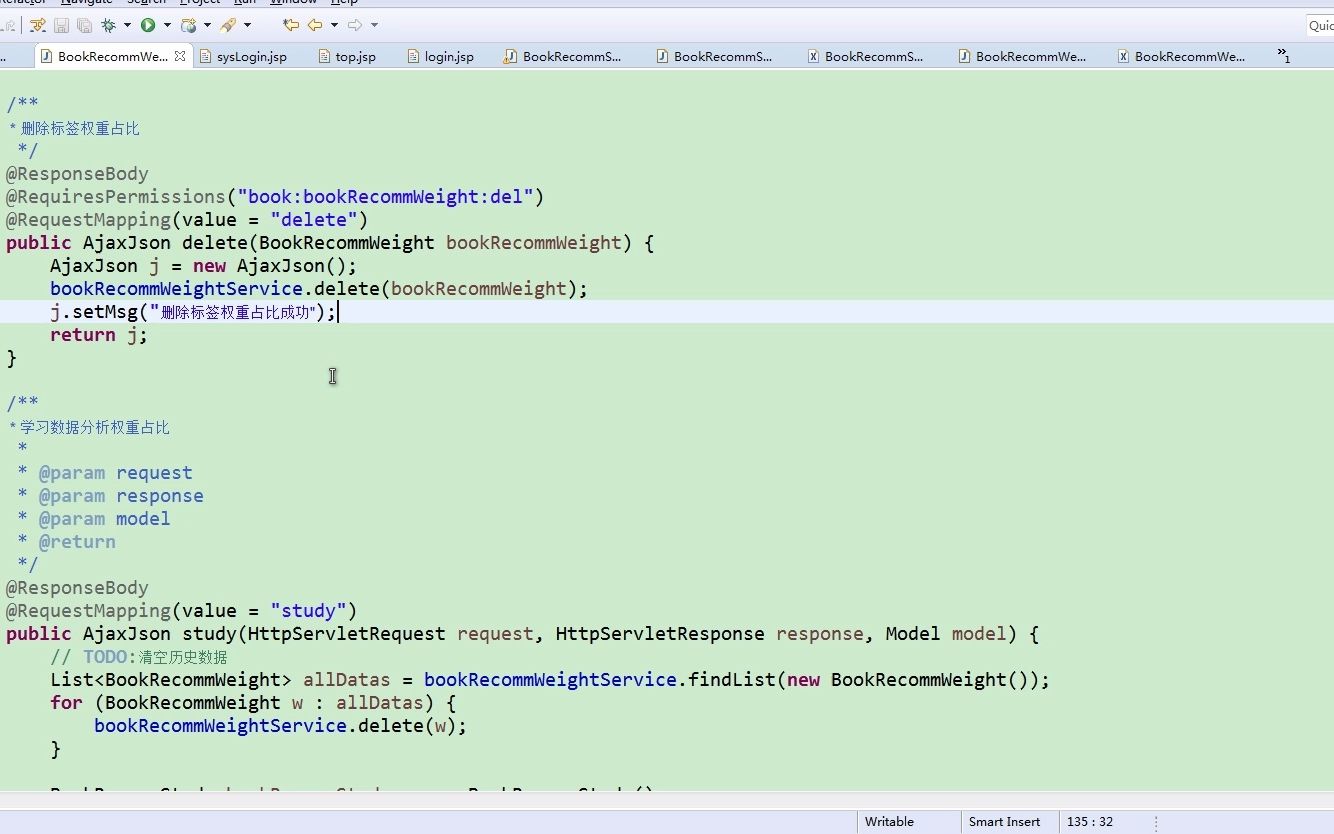The width and height of the screenshot is (1334, 834).
Task: Open the inactive Java BookRecommWe... tab
Action: point(1022,57)
